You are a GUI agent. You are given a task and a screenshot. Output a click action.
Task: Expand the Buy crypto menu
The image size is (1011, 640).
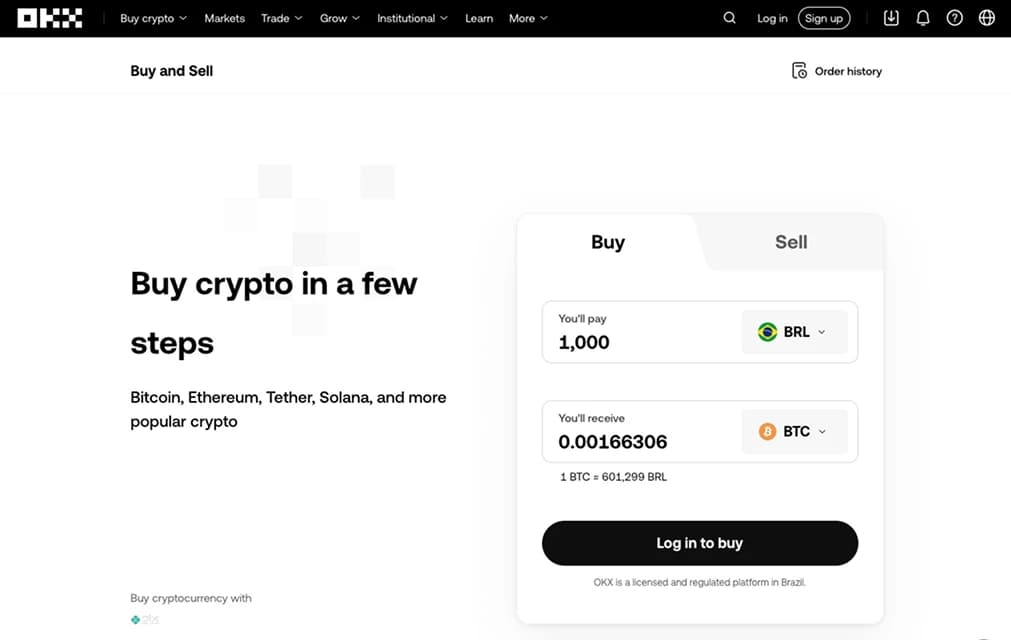[153, 18]
